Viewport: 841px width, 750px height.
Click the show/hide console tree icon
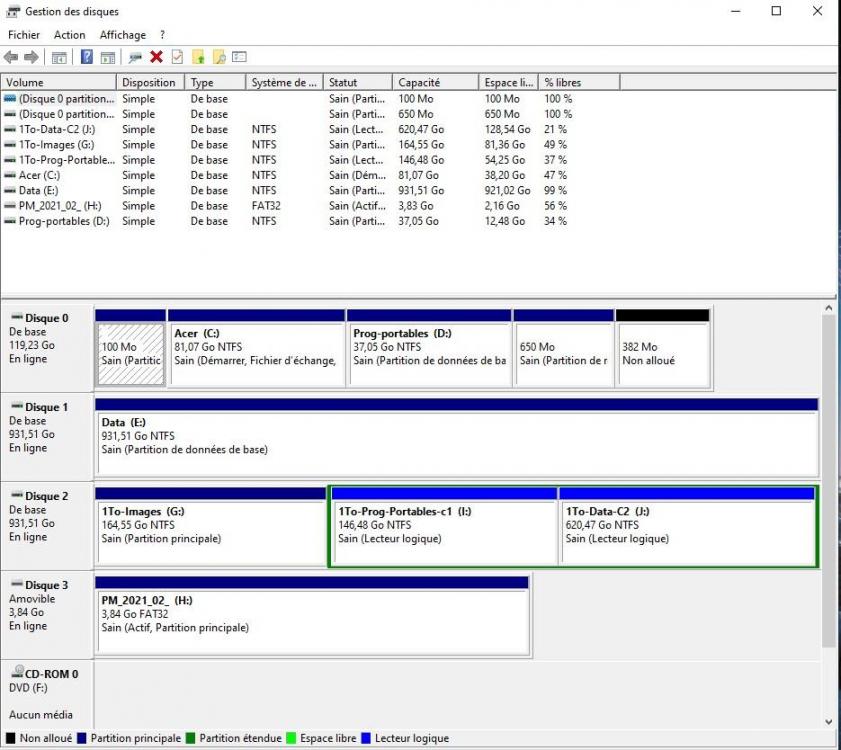coord(60,57)
